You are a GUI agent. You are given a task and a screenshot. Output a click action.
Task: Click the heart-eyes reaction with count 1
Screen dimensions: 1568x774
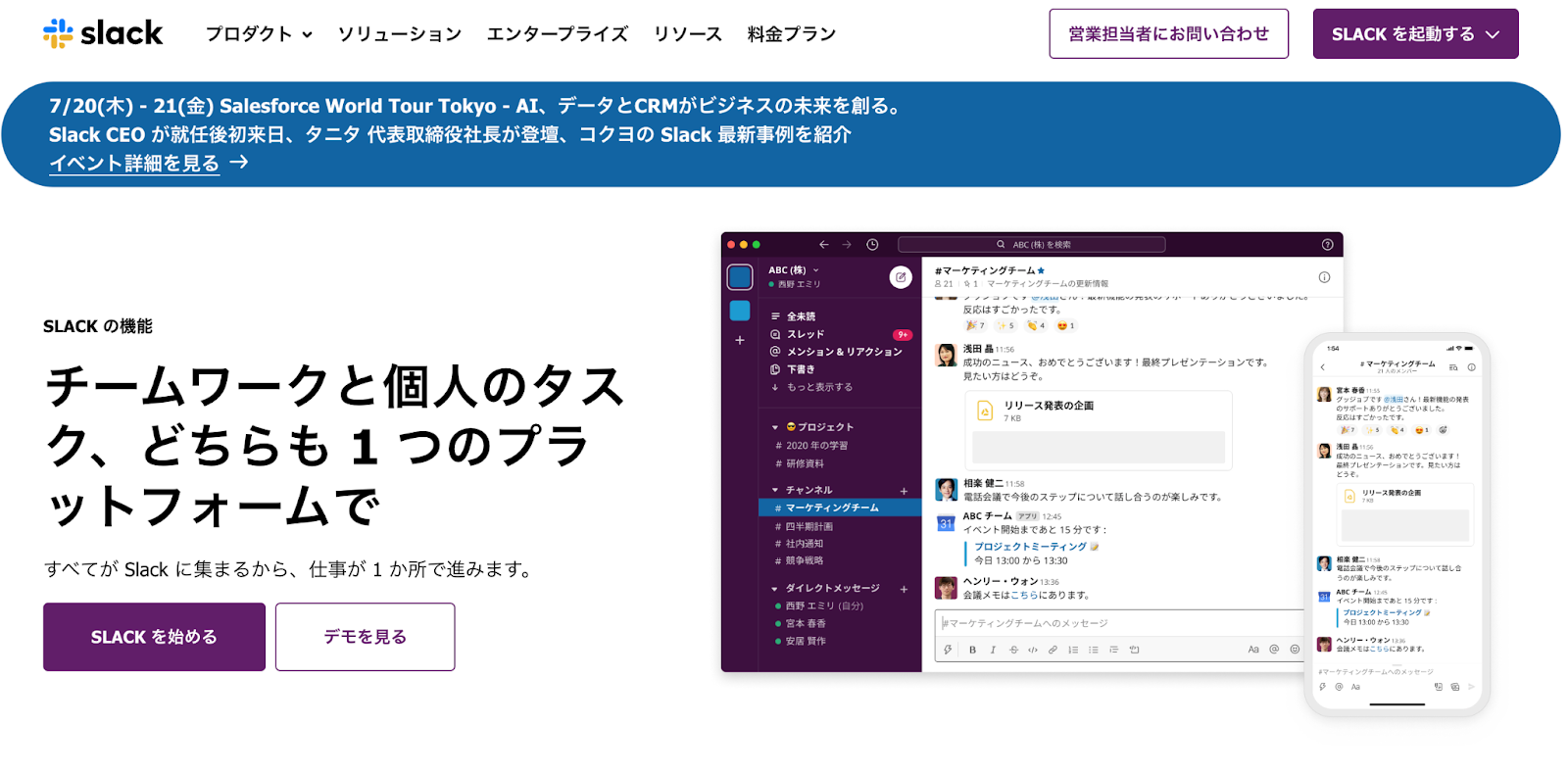coord(1065,325)
